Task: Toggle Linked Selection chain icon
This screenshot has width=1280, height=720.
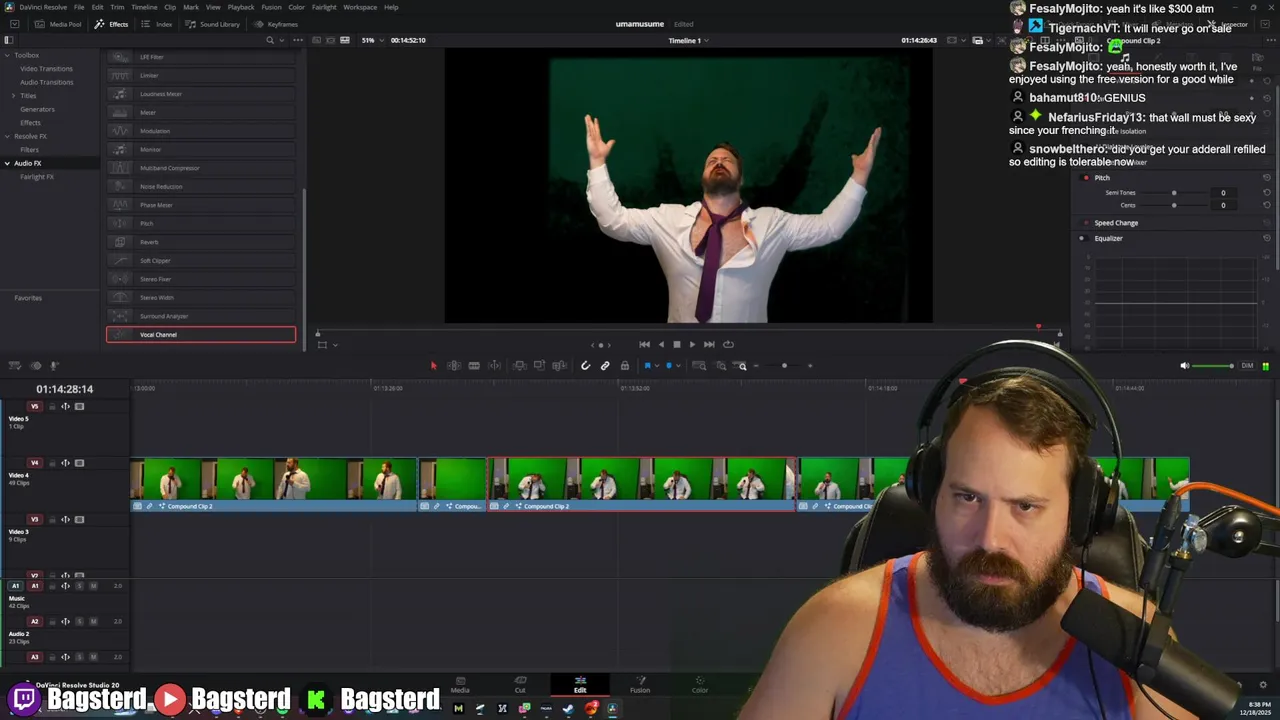Action: pos(605,366)
